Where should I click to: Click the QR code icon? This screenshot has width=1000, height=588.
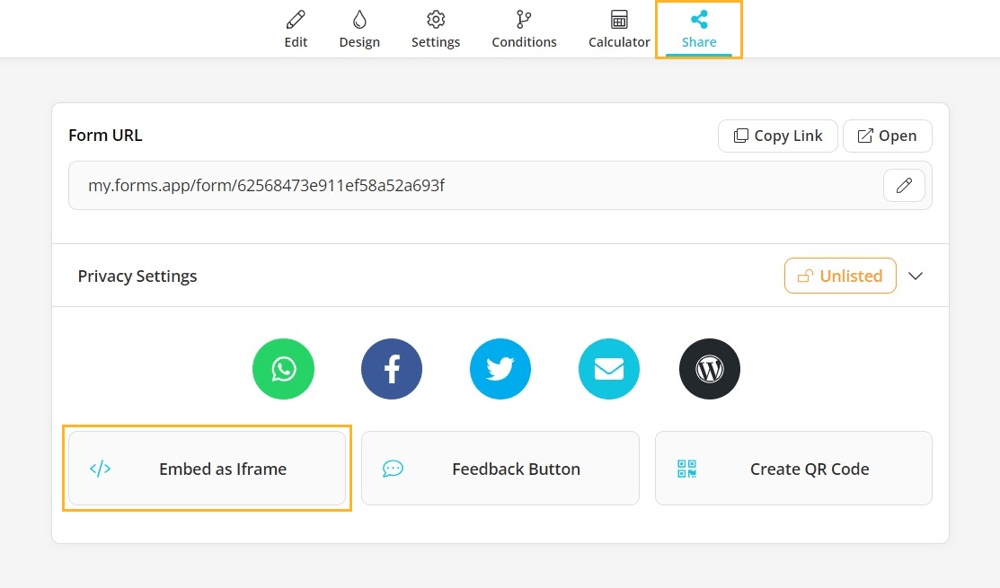(687, 468)
